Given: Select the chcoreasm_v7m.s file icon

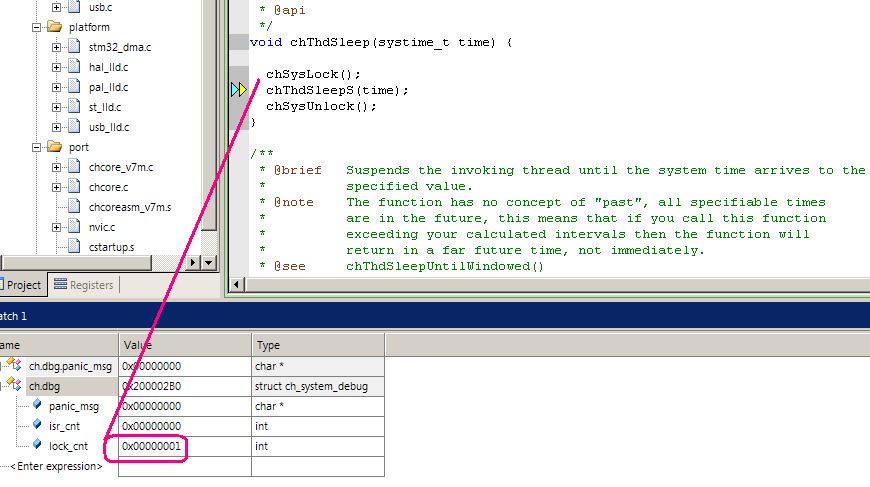Looking at the screenshot, I should [74, 206].
